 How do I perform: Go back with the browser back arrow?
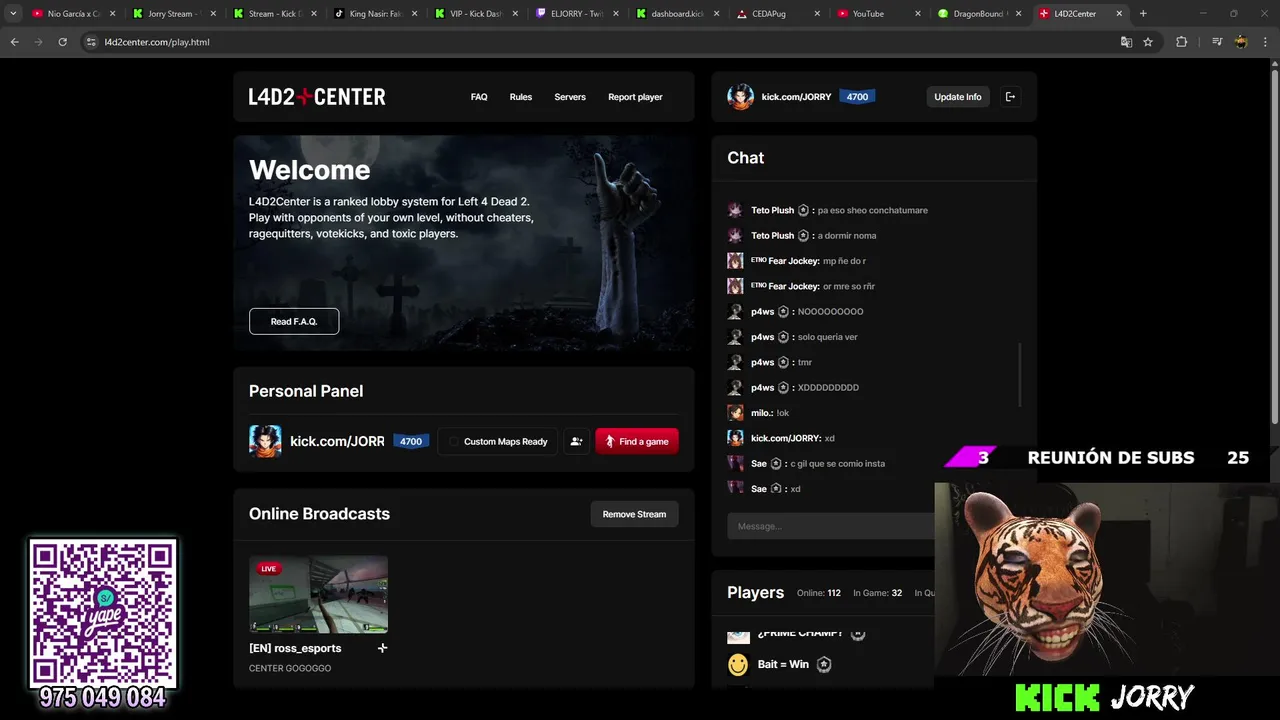click(x=14, y=42)
